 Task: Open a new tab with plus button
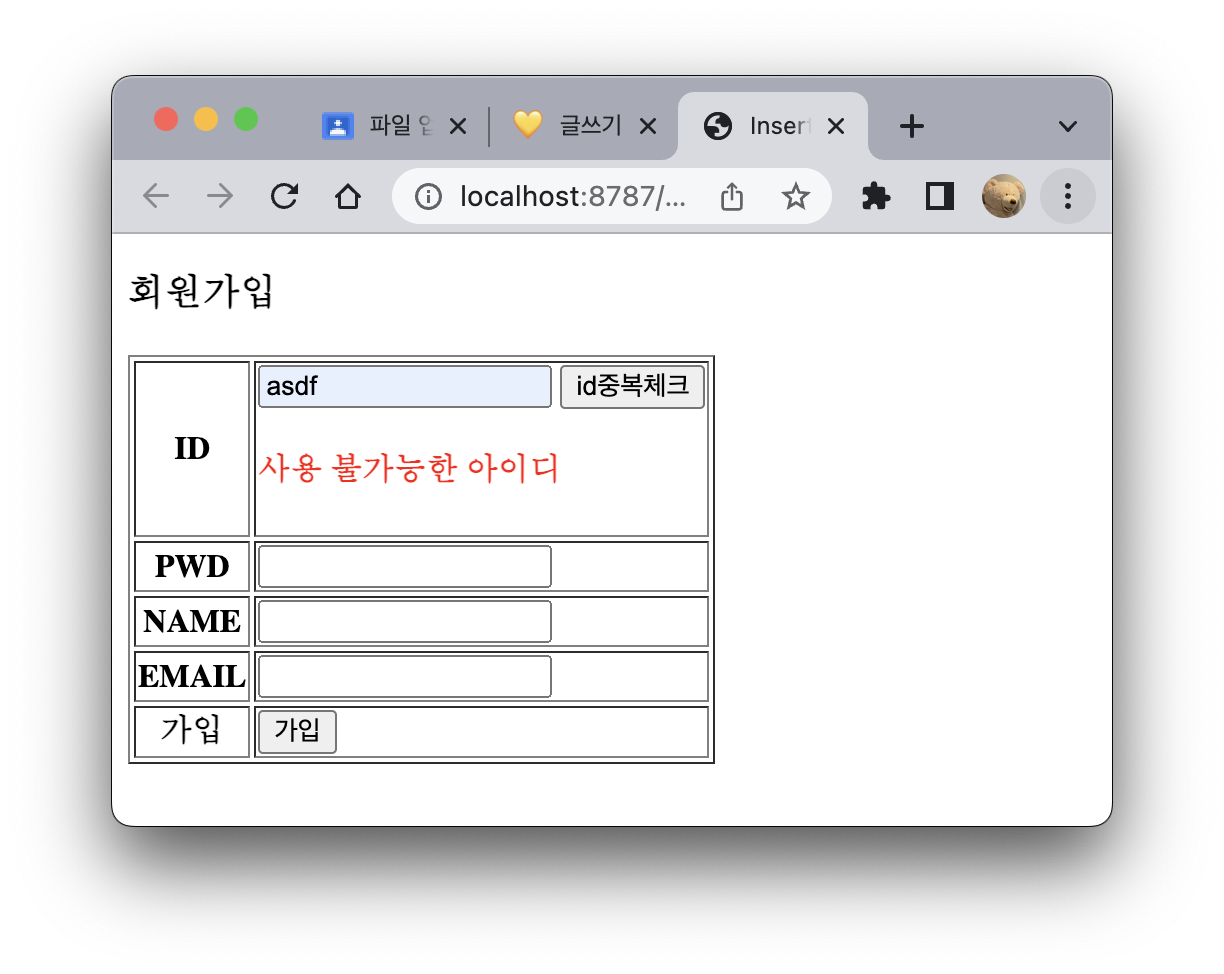pos(911,126)
